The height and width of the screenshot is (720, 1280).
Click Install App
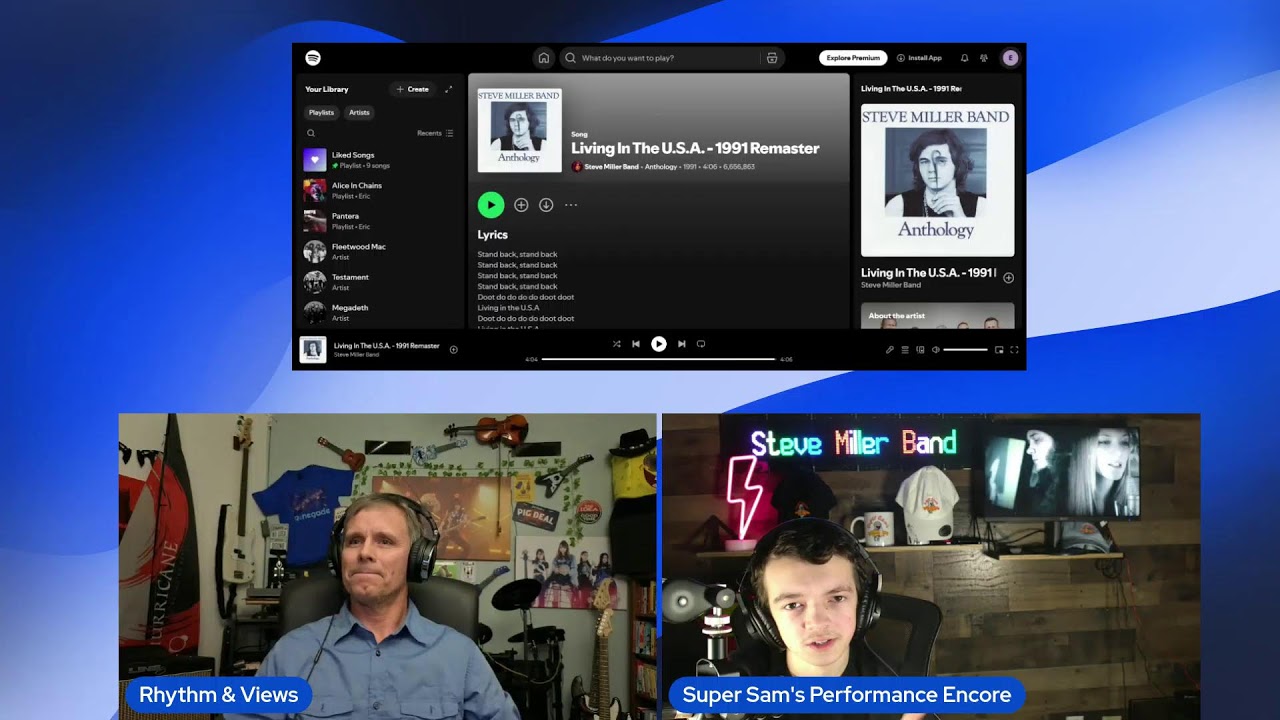(919, 58)
